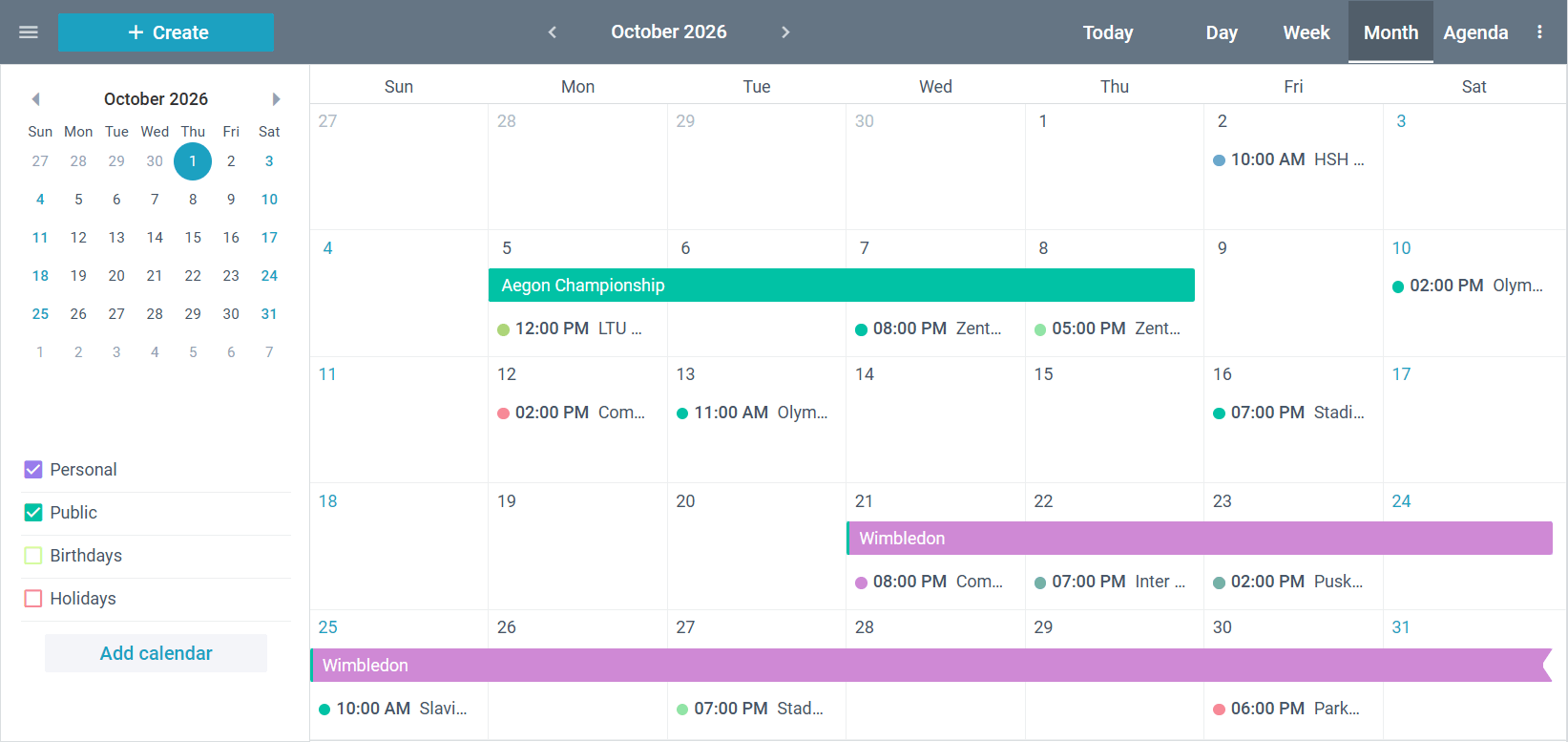The image size is (1568, 742).
Task: Open the more options three-dot menu
Action: (x=1540, y=32)
